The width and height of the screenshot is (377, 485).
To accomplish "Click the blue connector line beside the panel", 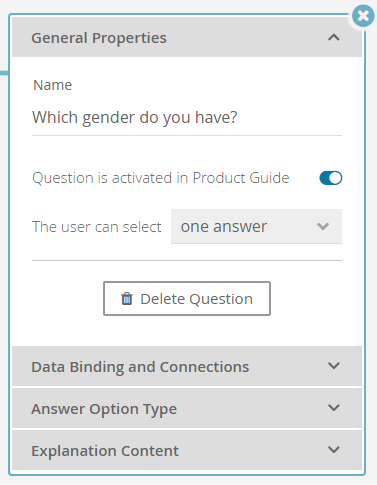I will (4, 73).
